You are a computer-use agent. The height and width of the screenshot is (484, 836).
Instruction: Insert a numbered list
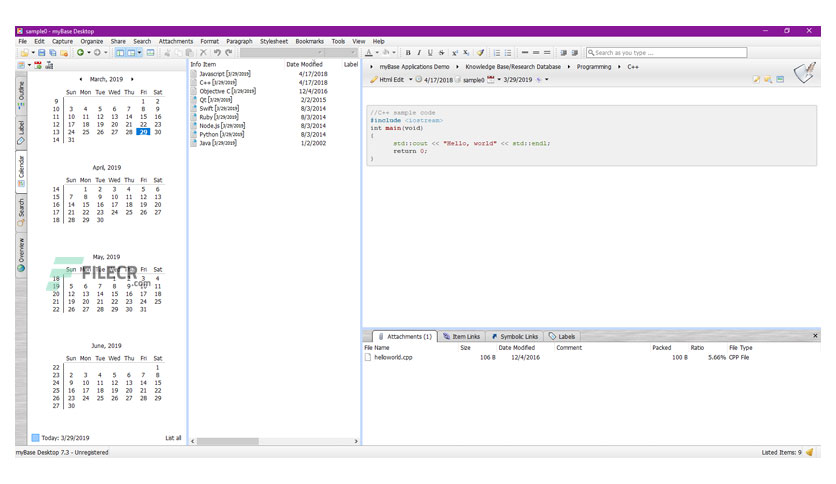[497, 53]
